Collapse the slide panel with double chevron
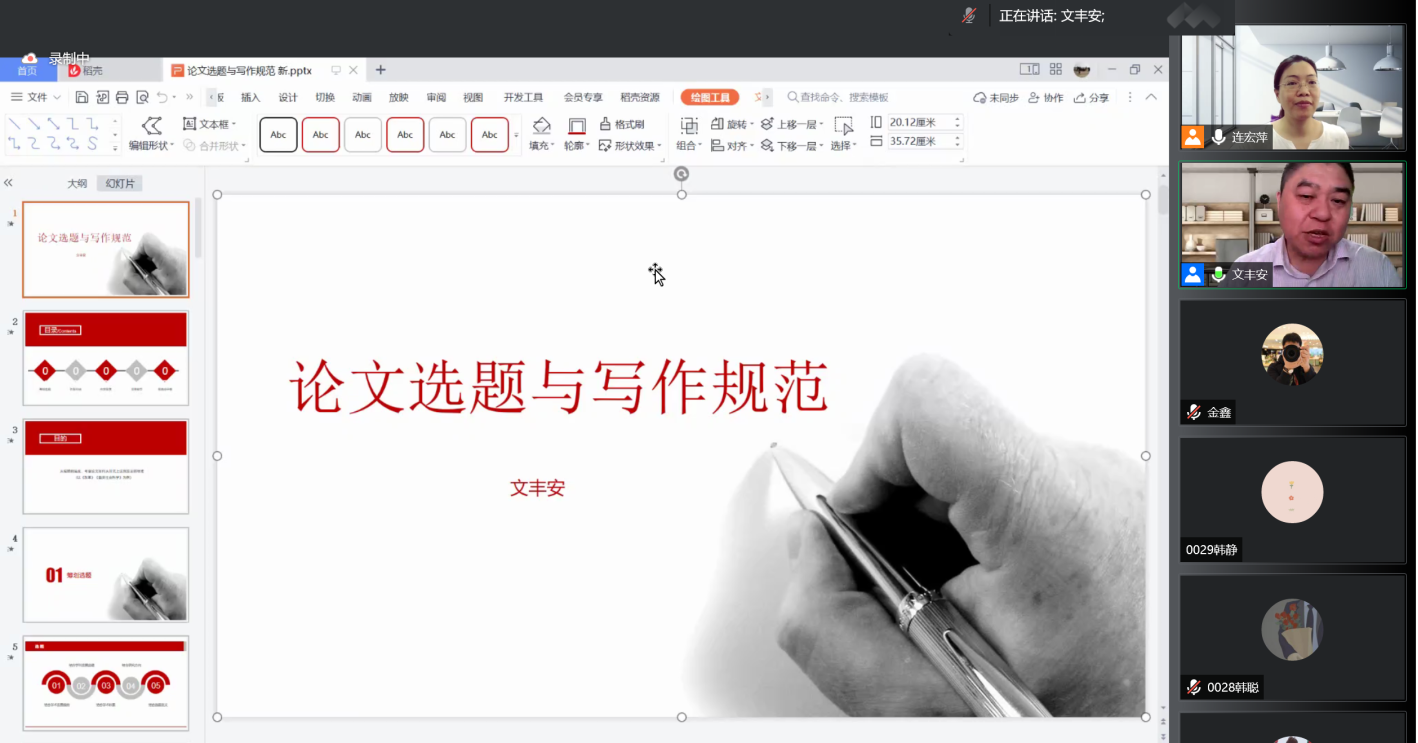This screenshot has width=1418, height=743. tap(8, 183)
